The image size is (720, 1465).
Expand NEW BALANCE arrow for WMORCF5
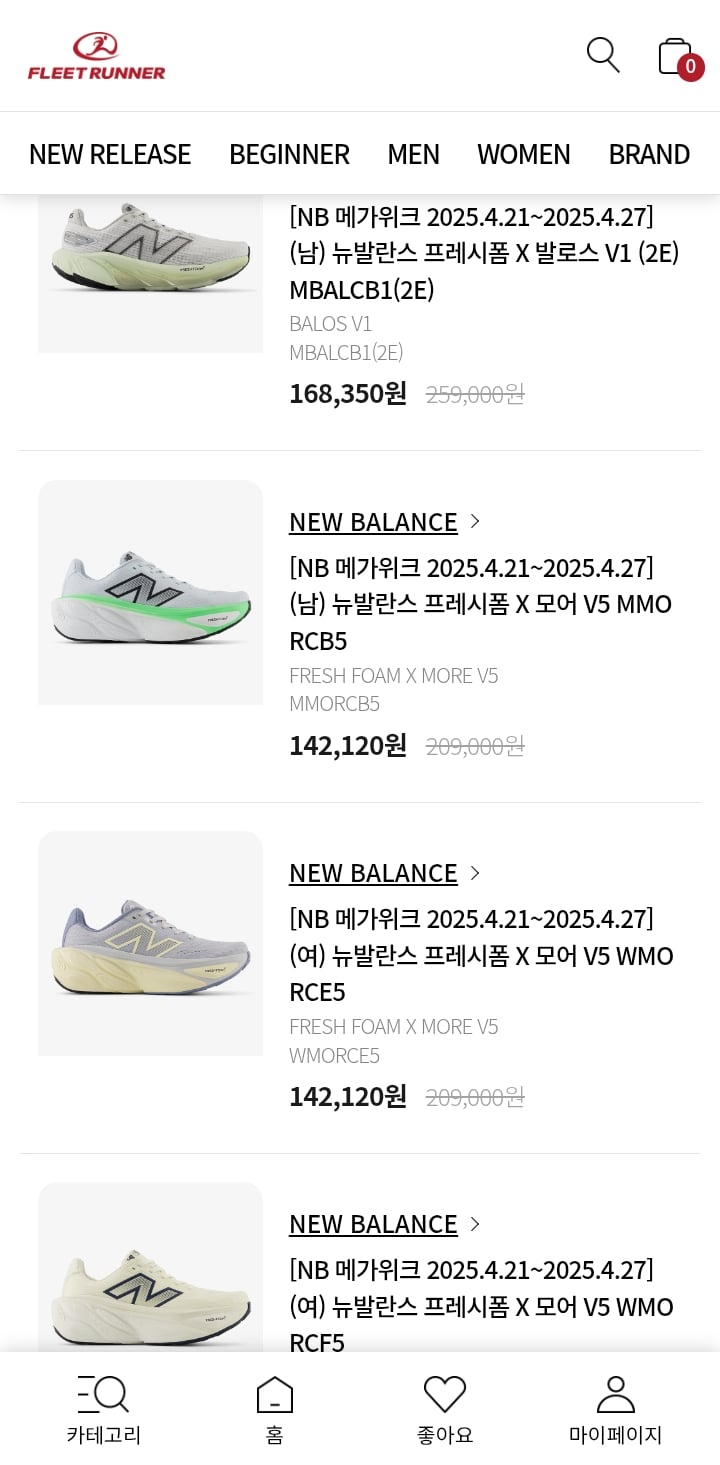click(475, 1224)
